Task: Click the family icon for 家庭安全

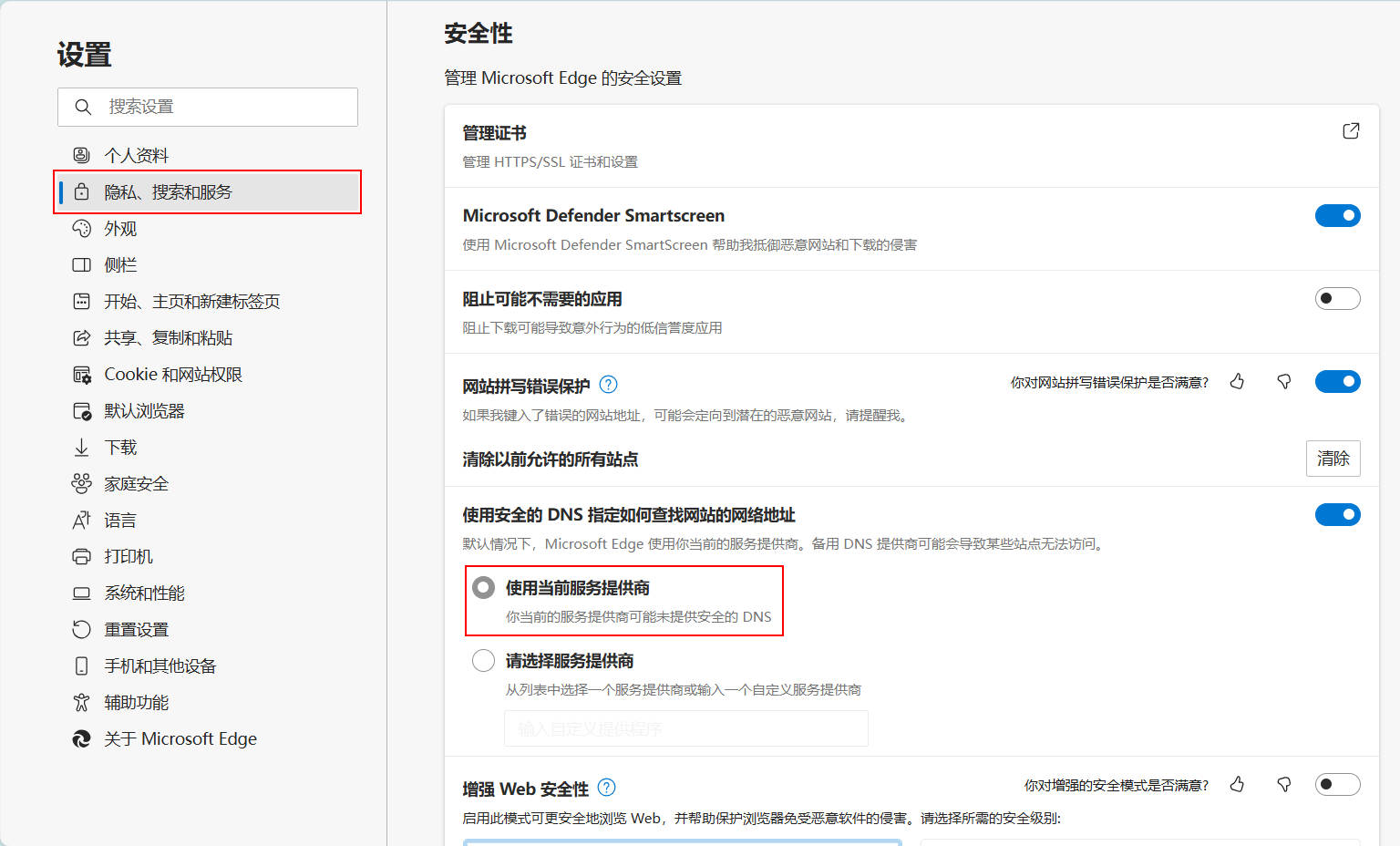Action: pos(81,483)
